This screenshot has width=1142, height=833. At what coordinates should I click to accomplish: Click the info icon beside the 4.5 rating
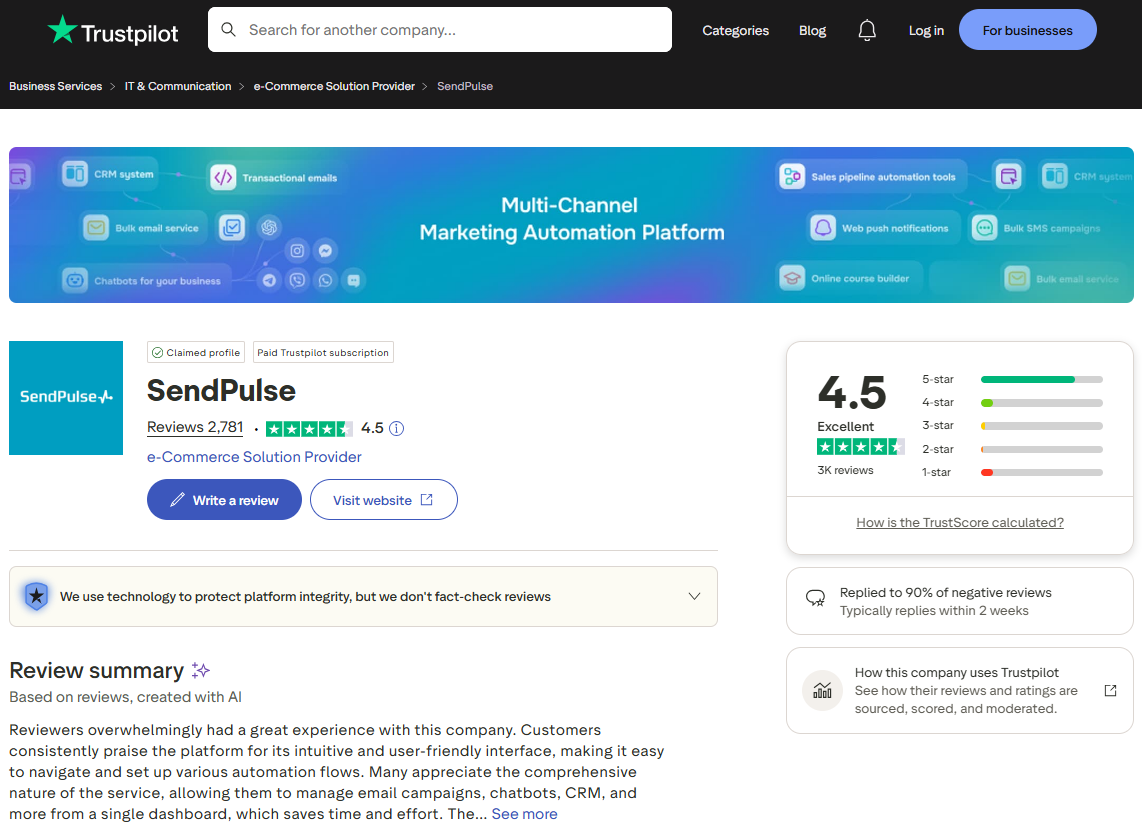396,428
